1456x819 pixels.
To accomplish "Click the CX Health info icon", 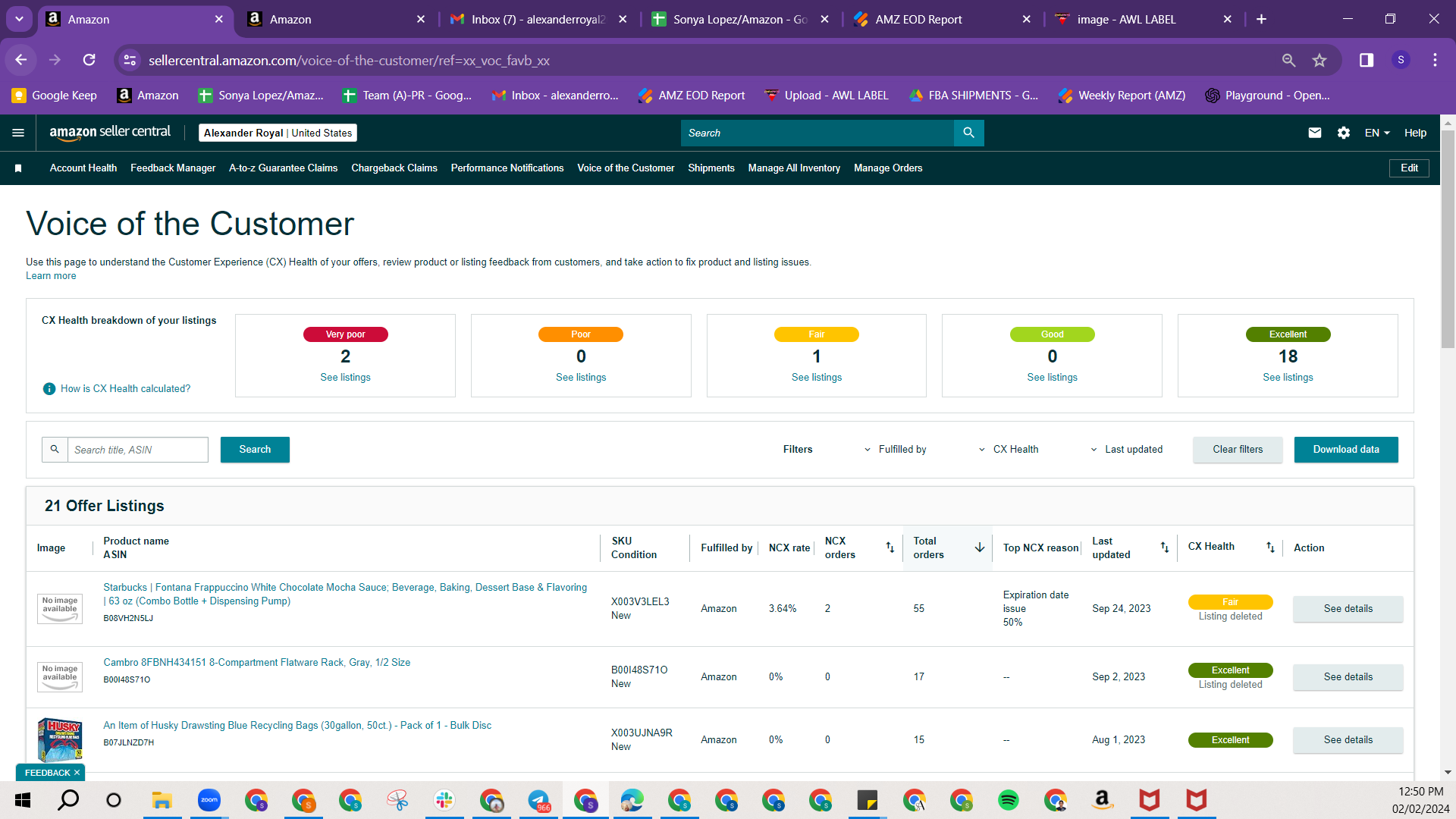I will click(x=49, y=389).
